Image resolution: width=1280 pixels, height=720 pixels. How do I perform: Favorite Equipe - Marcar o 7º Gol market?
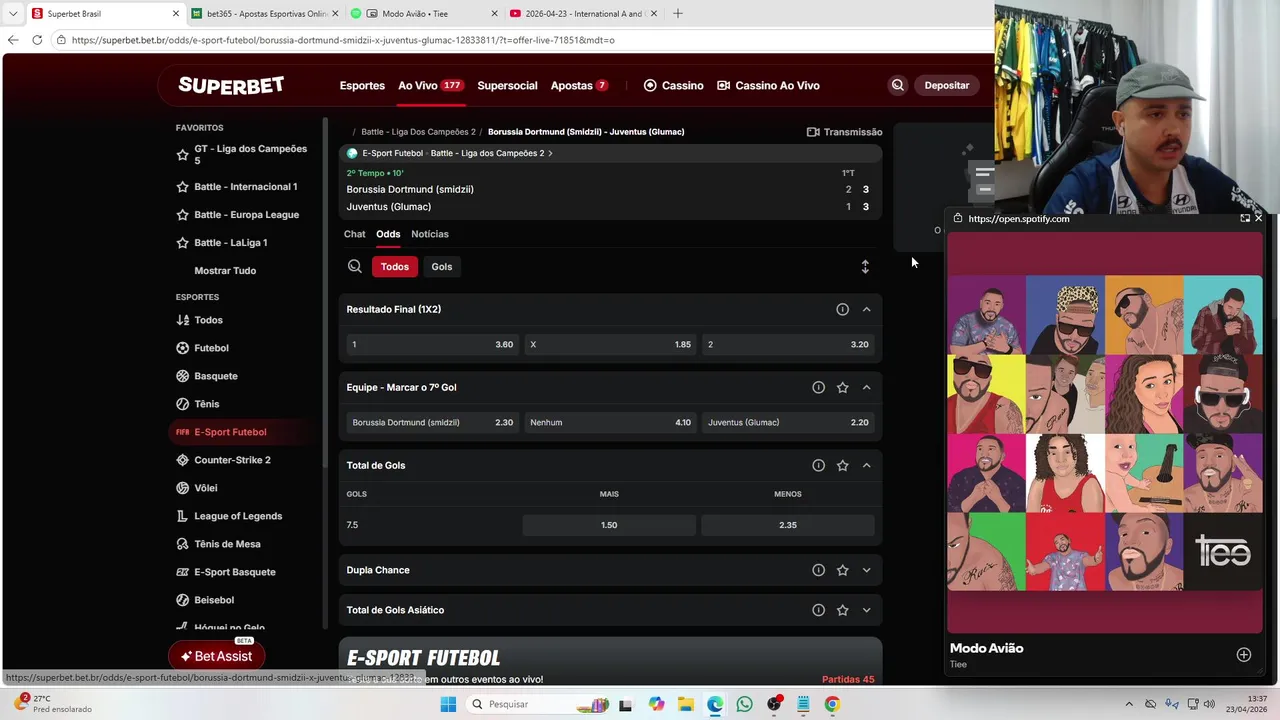842,387
